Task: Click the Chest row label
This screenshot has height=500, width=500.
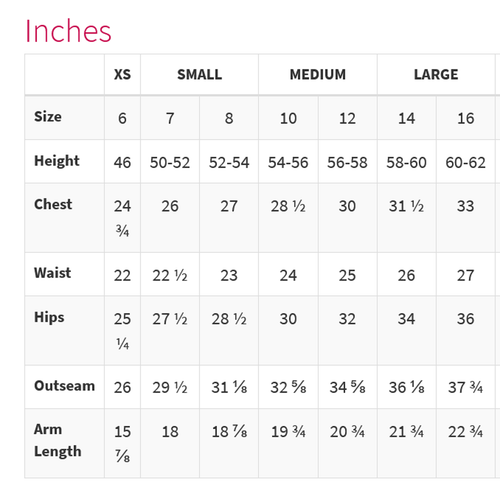Action: (x=53, y=204)
